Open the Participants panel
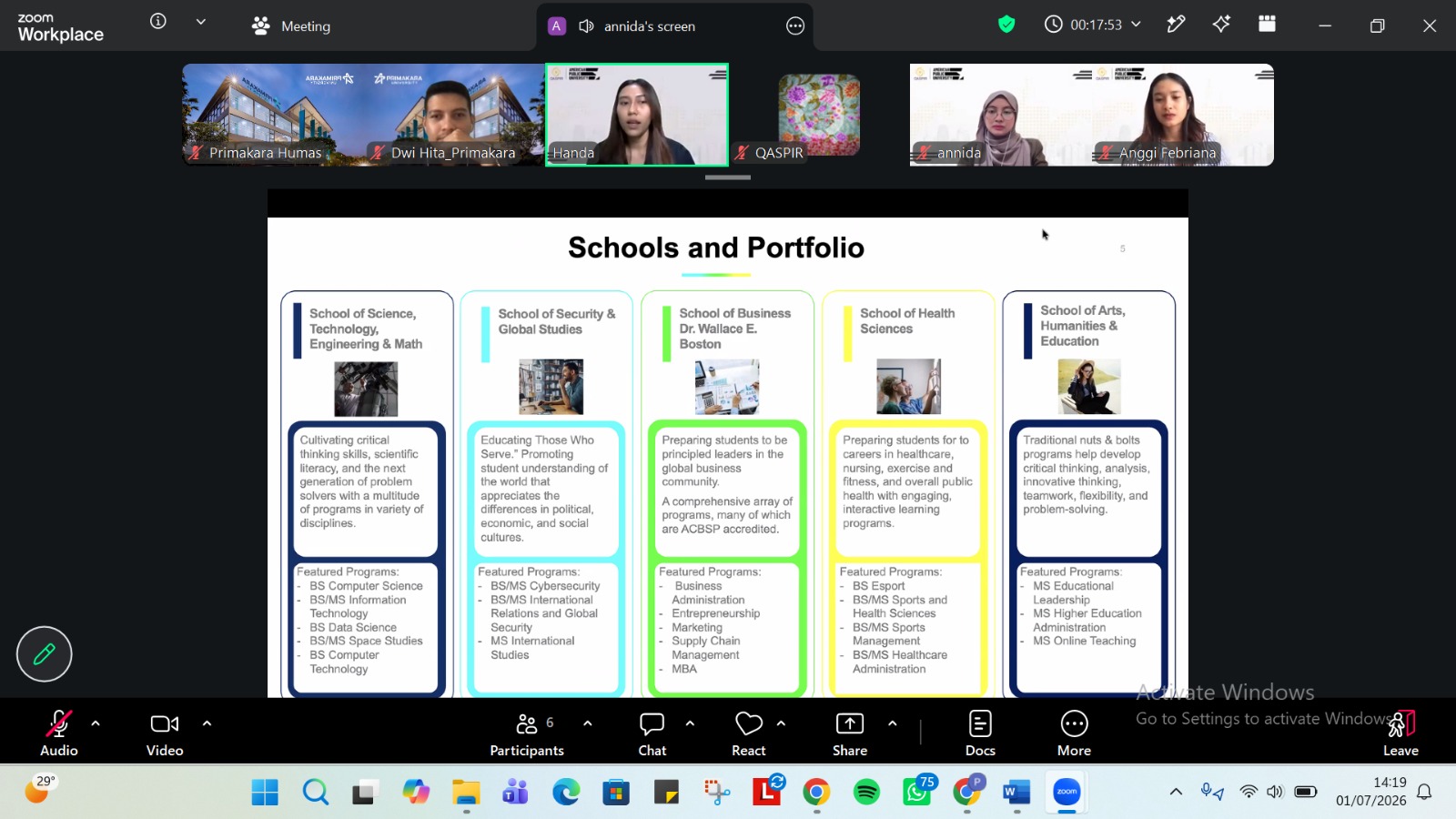1456x819 pixels. click(x=527, y=733)
